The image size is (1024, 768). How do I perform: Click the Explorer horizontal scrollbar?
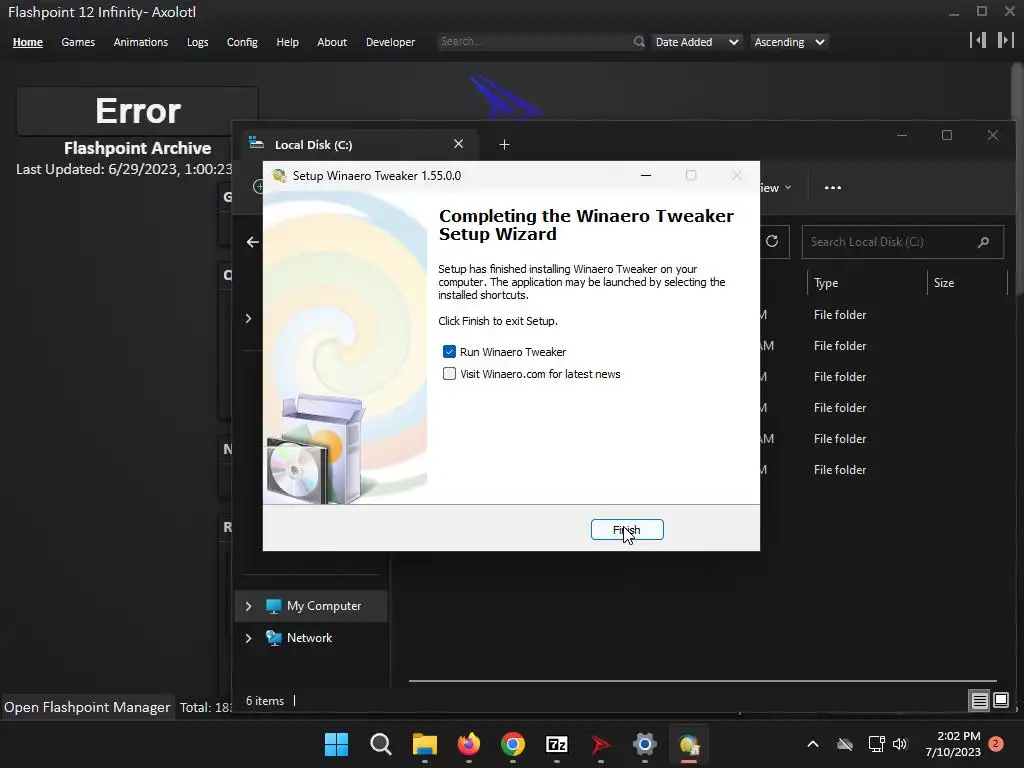coord(702,680)
